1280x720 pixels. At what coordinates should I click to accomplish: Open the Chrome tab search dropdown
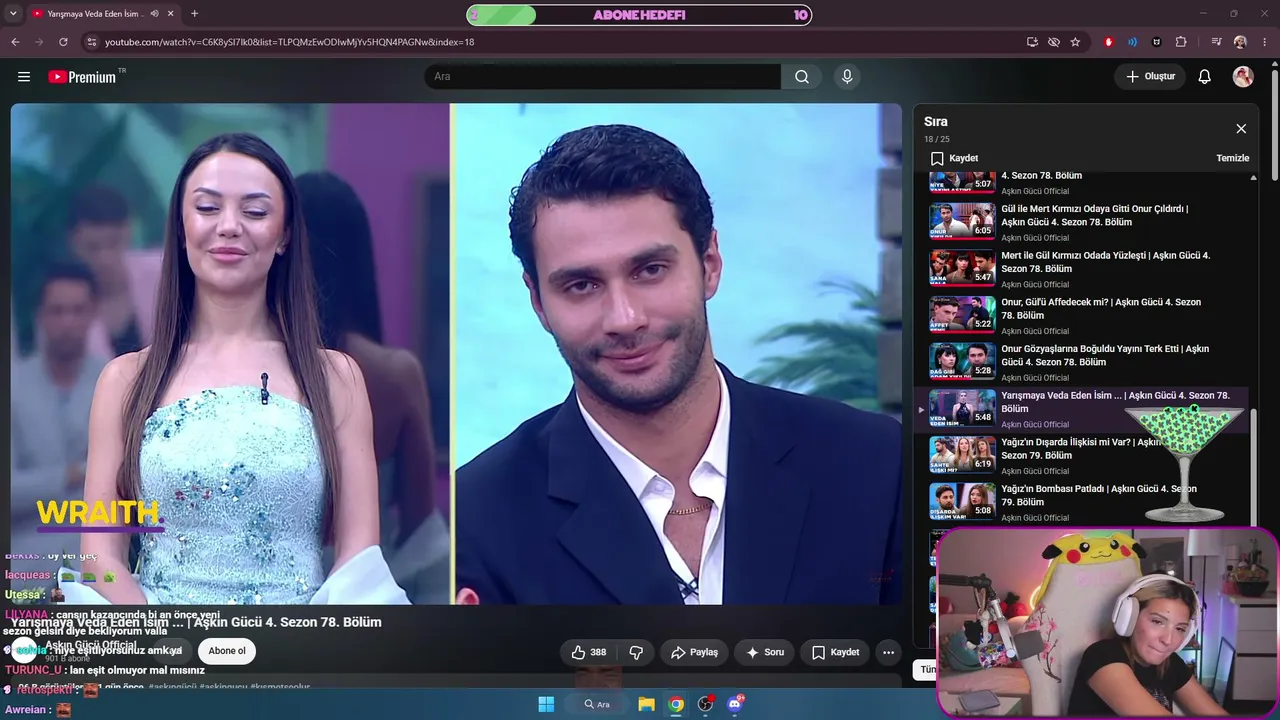[x=13, y=14]
